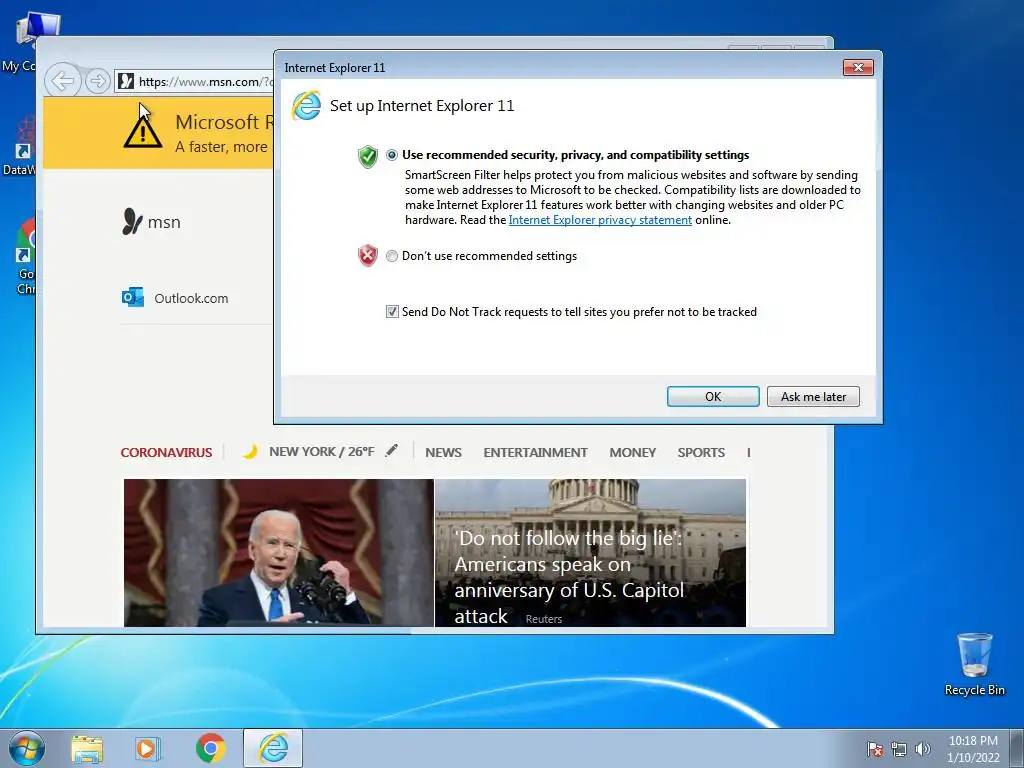Click the msn butterfly logo

click(x=132, y=221)
